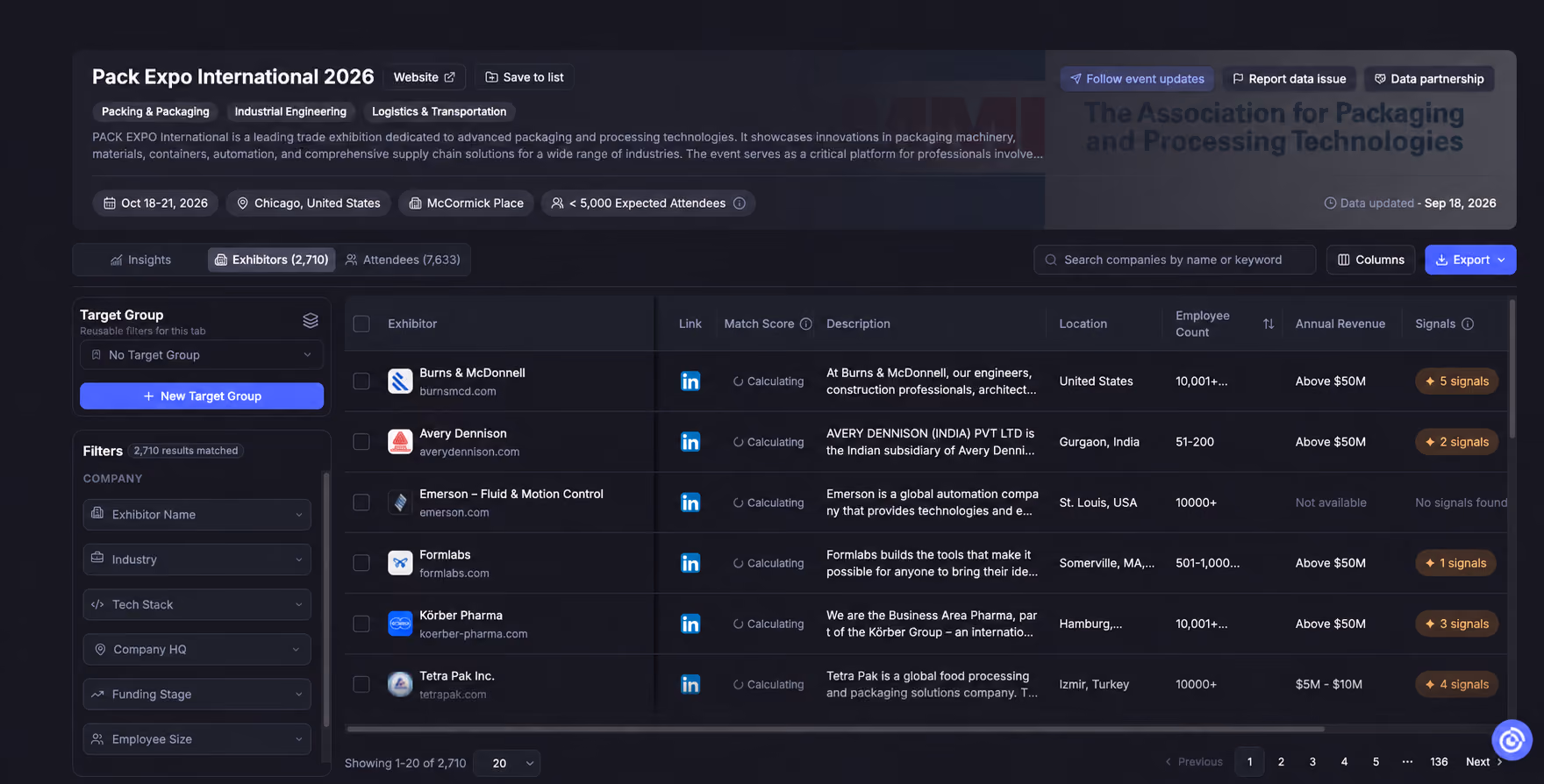
Task: Expand the Tech Stack filter
Action: (197, 604)
